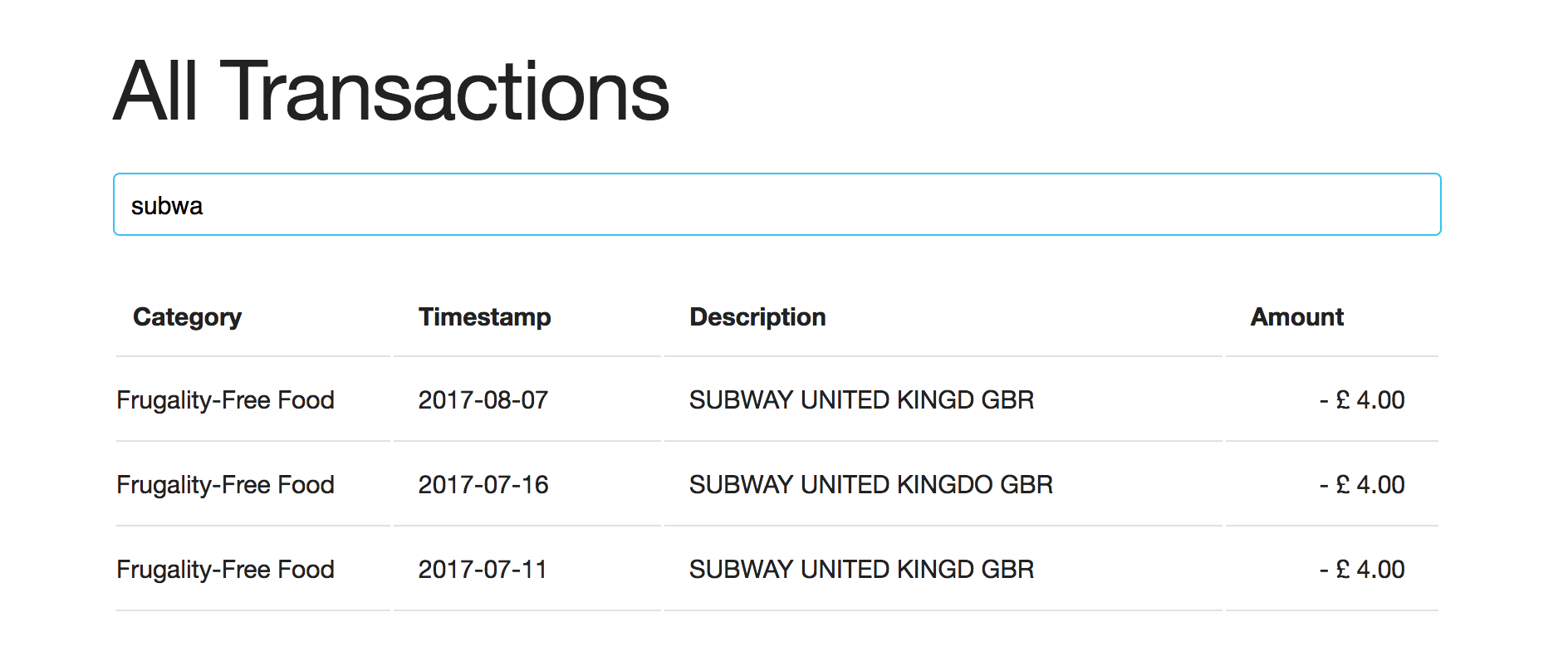Select the Category column header

(x=187, y=317)
